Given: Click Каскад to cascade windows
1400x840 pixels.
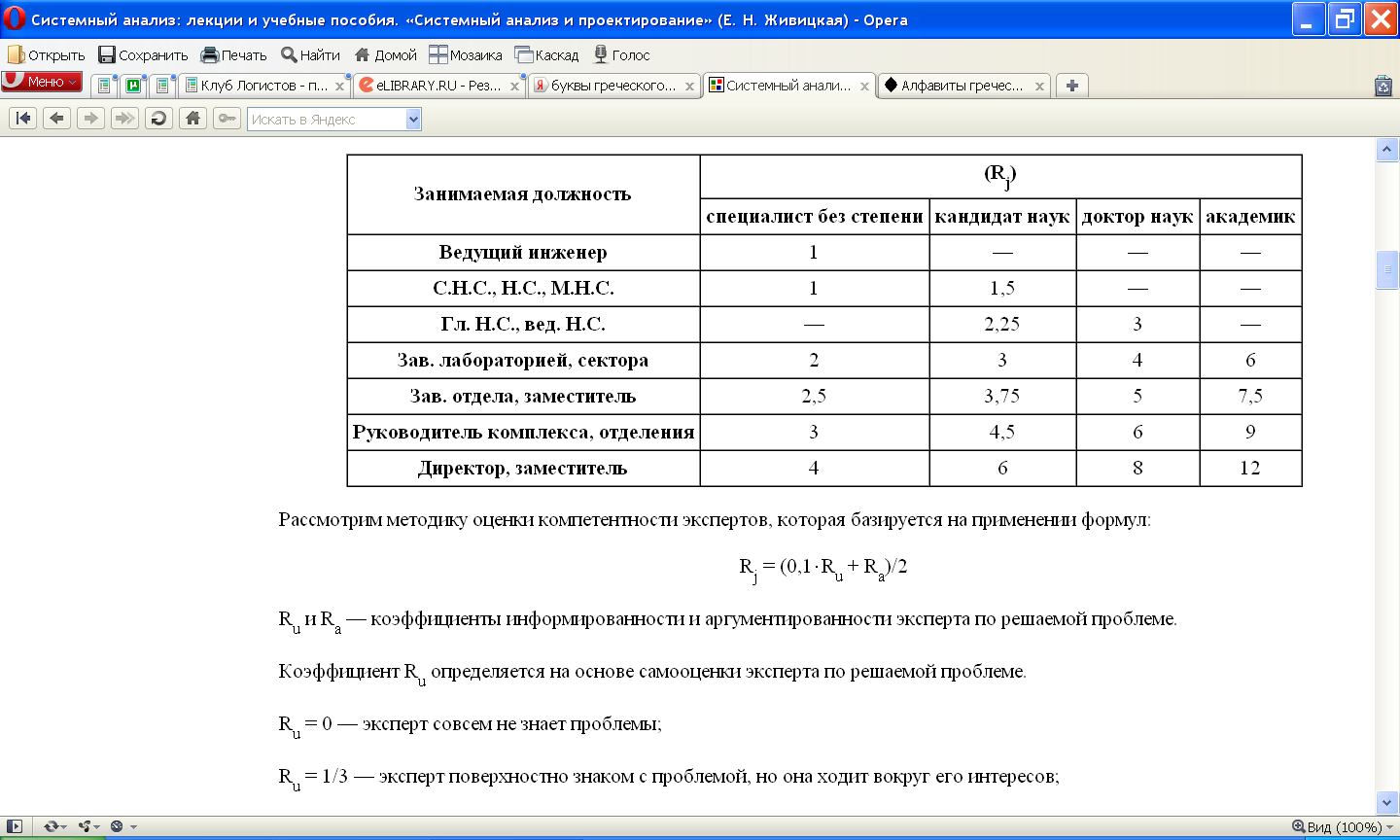Looking at the screenshot, I should click(546, 55).
